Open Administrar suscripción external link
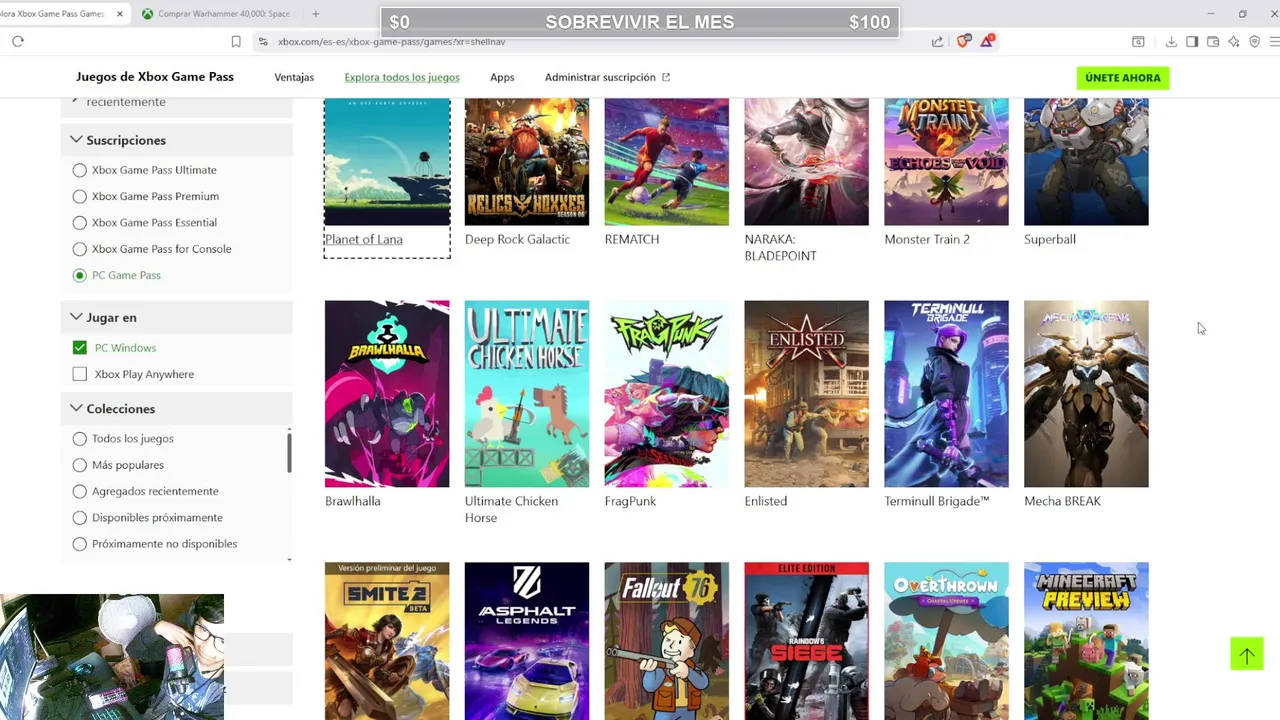 607,77
